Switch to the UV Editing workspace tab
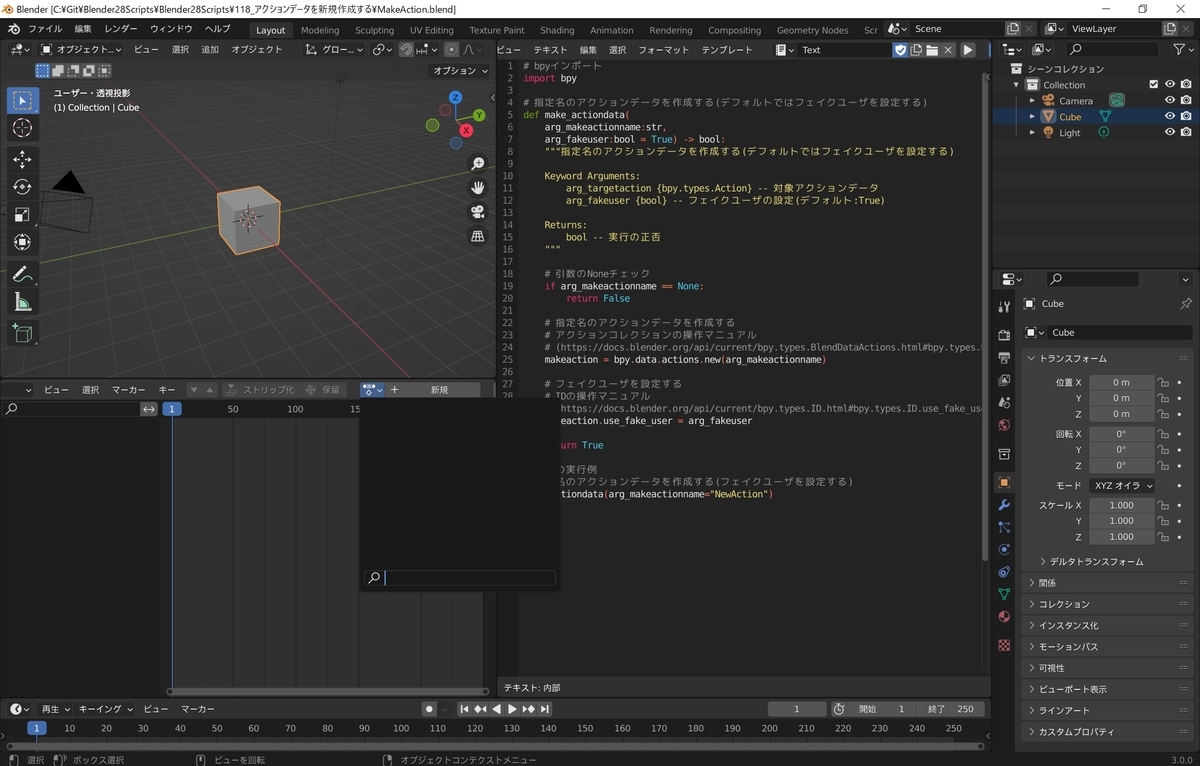The height and width of the screenshot is (766, 1200). tap(432, 30)
